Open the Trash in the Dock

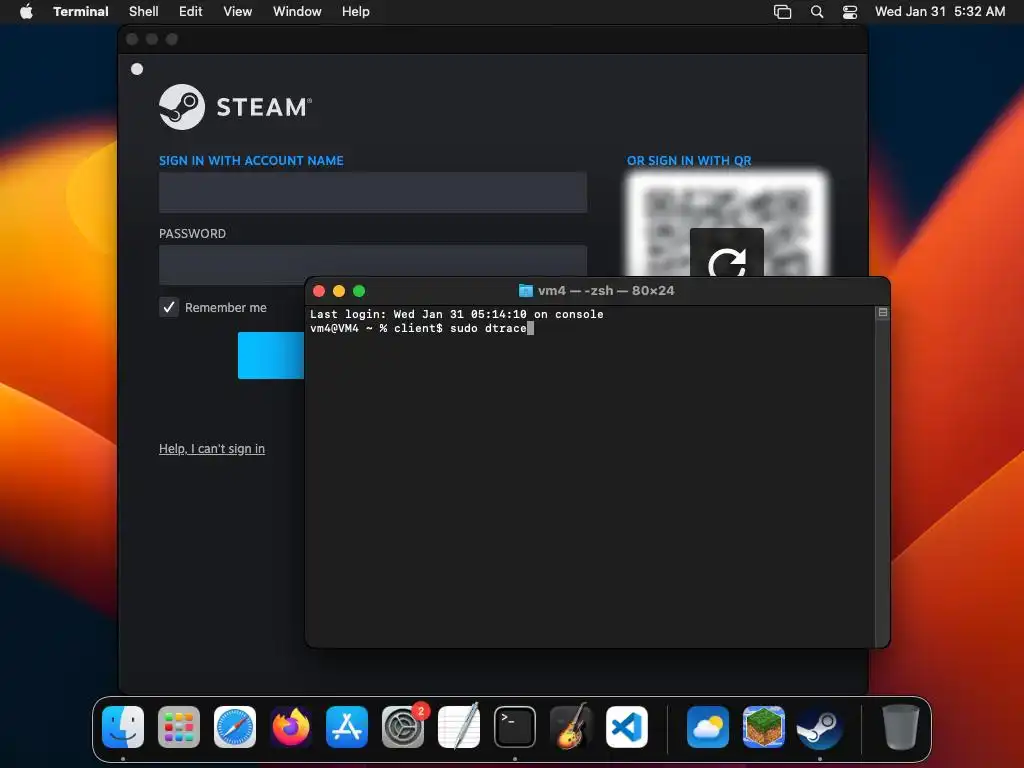point(901,727)
